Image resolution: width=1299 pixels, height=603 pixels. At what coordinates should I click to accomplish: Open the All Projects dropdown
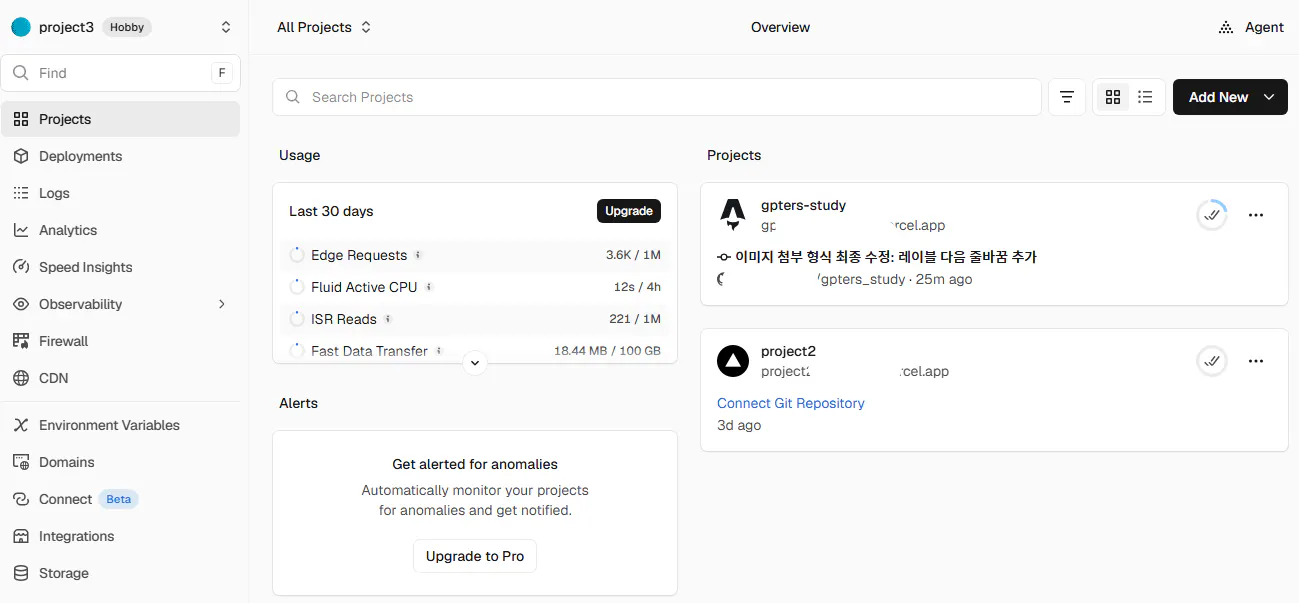[324, 27]
